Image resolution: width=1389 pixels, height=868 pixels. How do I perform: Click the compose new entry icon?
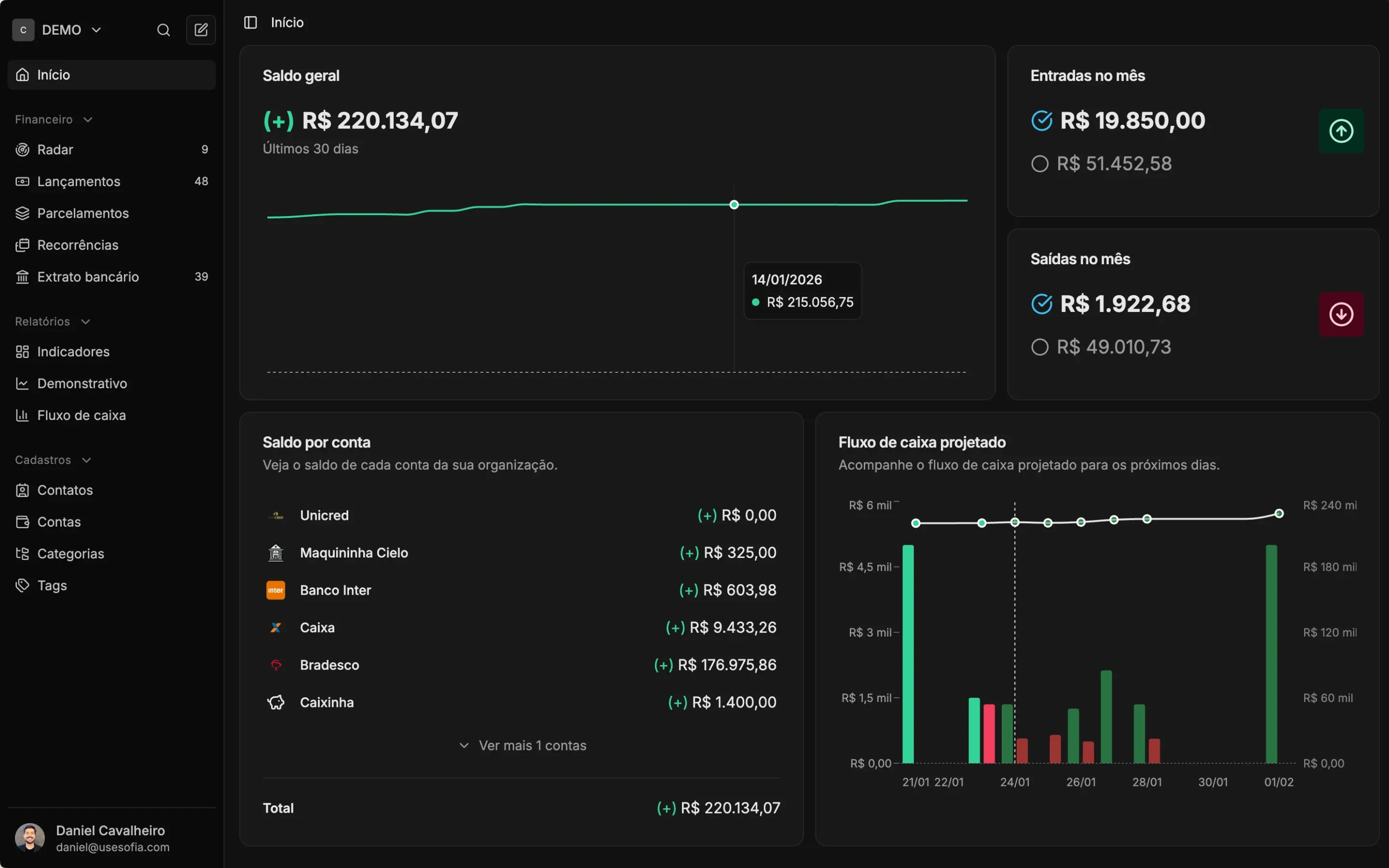tap(201, 30)
